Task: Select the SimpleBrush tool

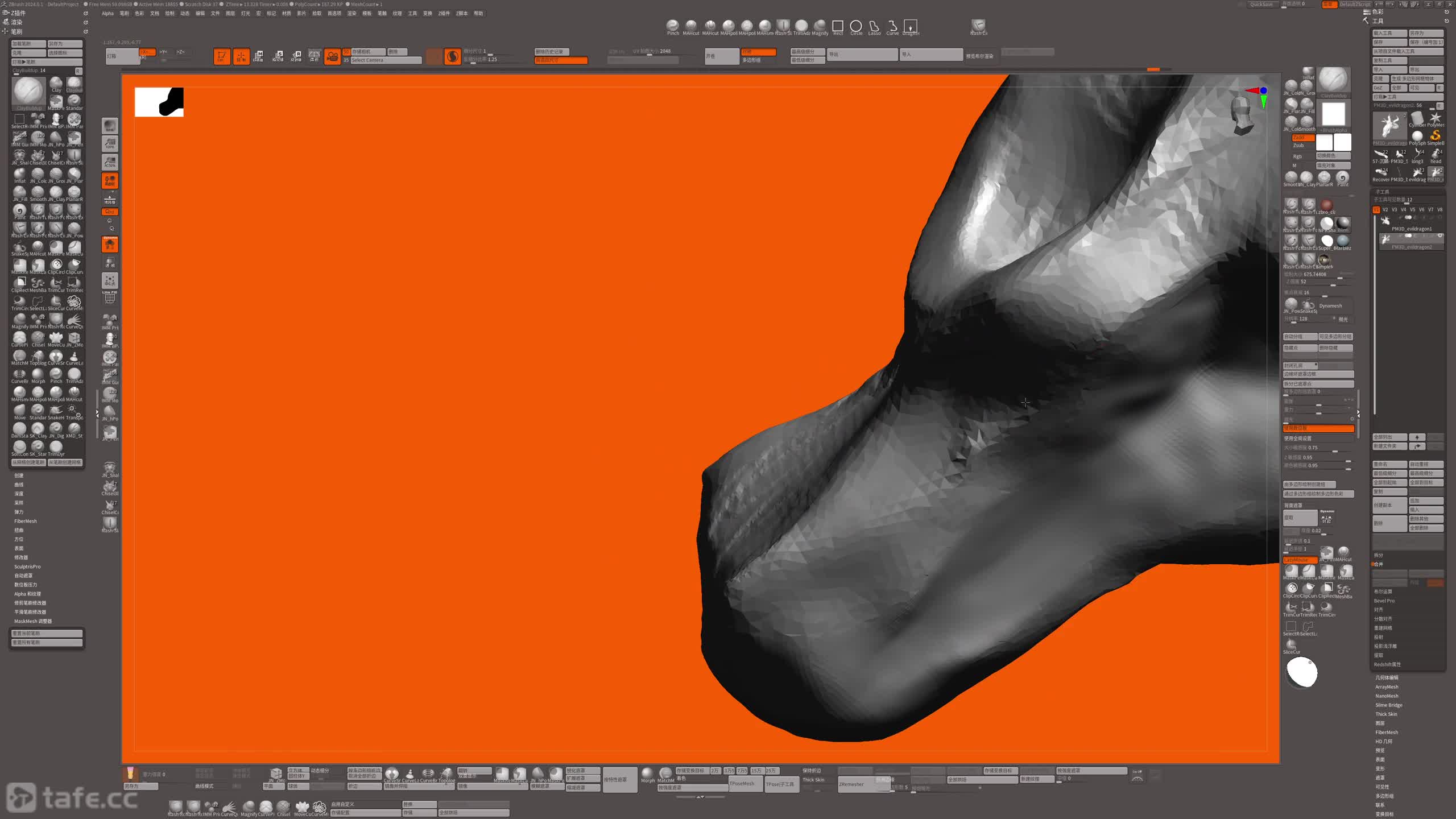Action: [x=1435, y=138]
